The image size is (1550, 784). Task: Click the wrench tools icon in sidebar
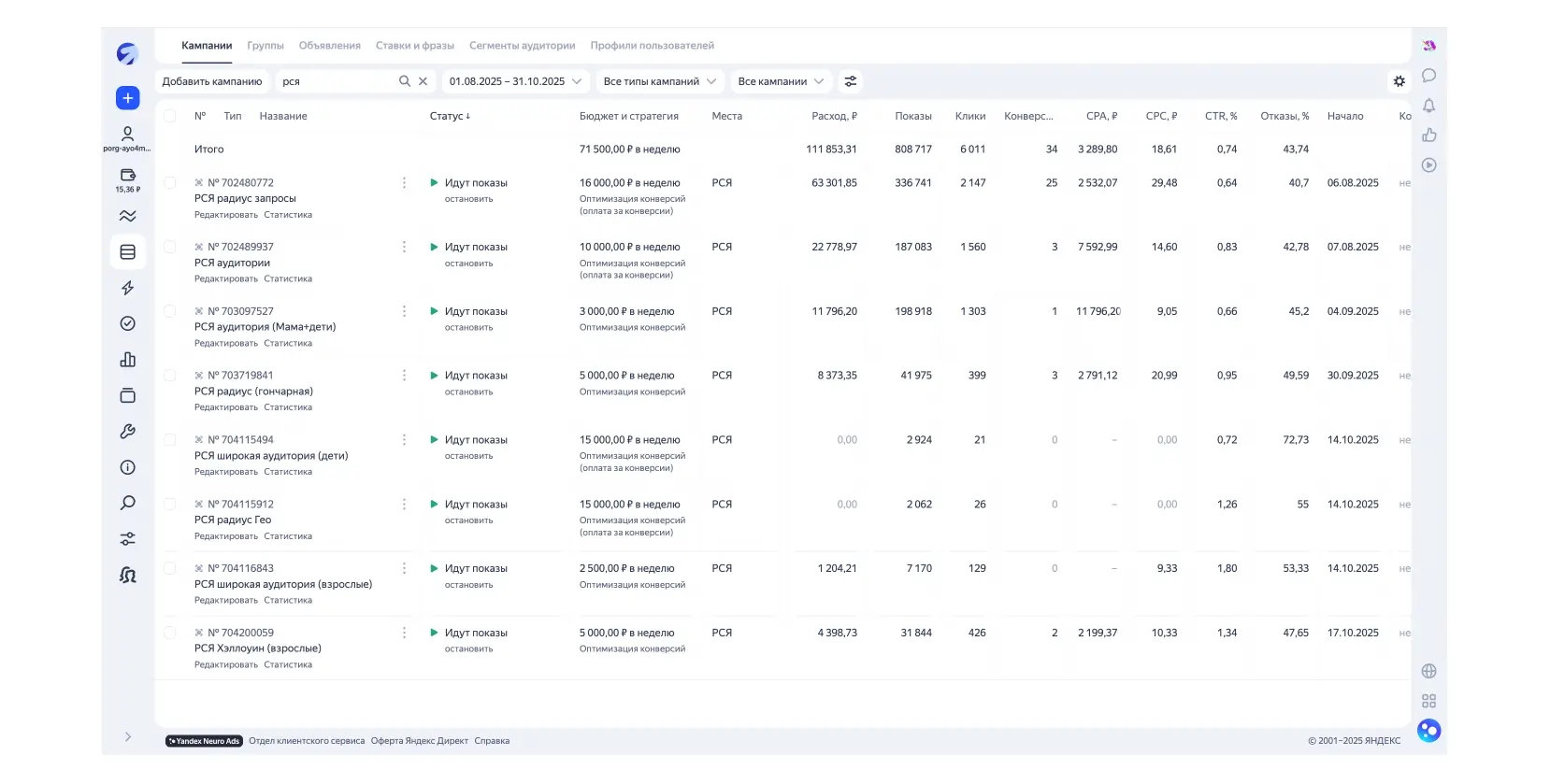(128, 432)
